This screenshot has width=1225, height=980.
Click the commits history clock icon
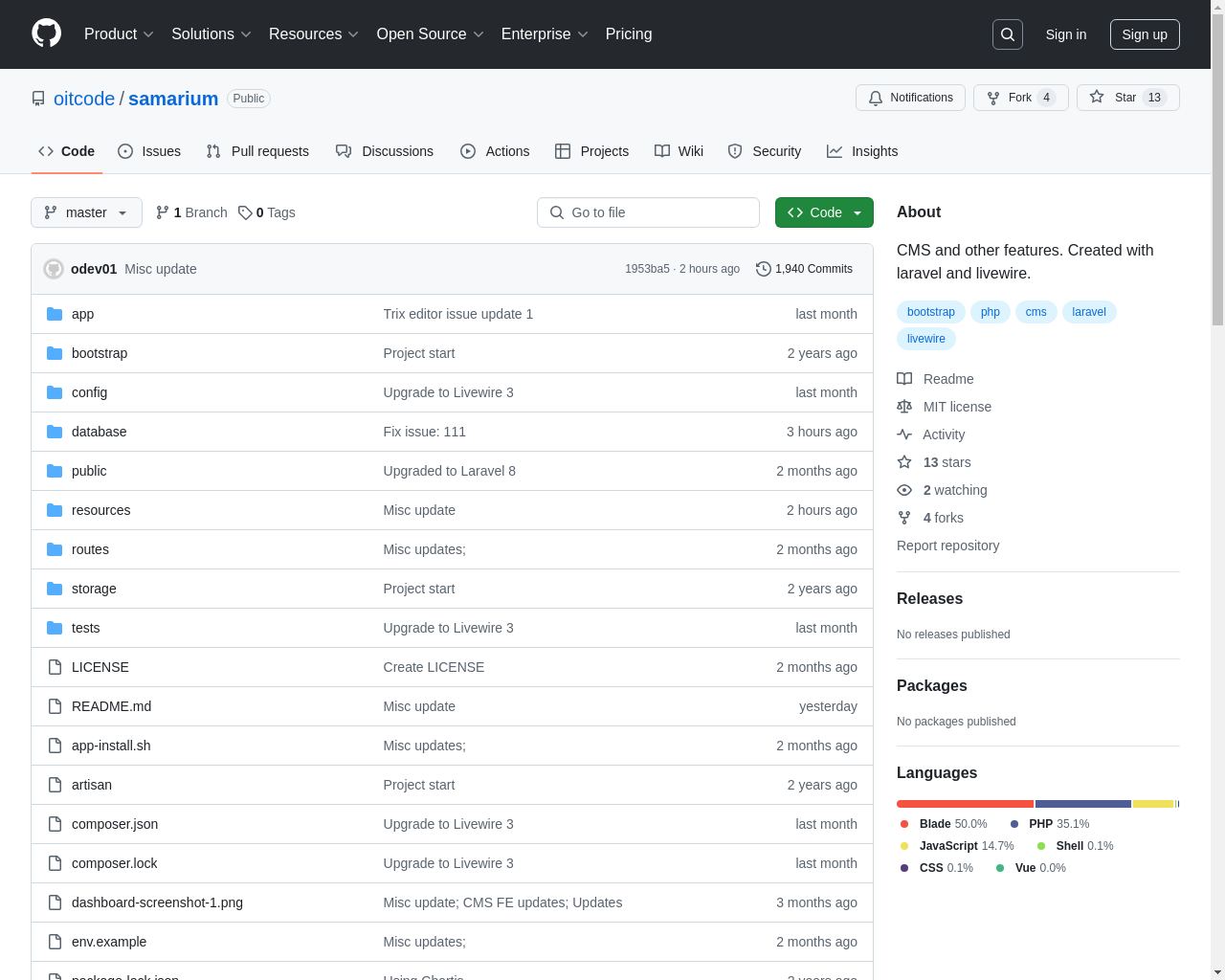pyautogui.click(x=763, y=269)
